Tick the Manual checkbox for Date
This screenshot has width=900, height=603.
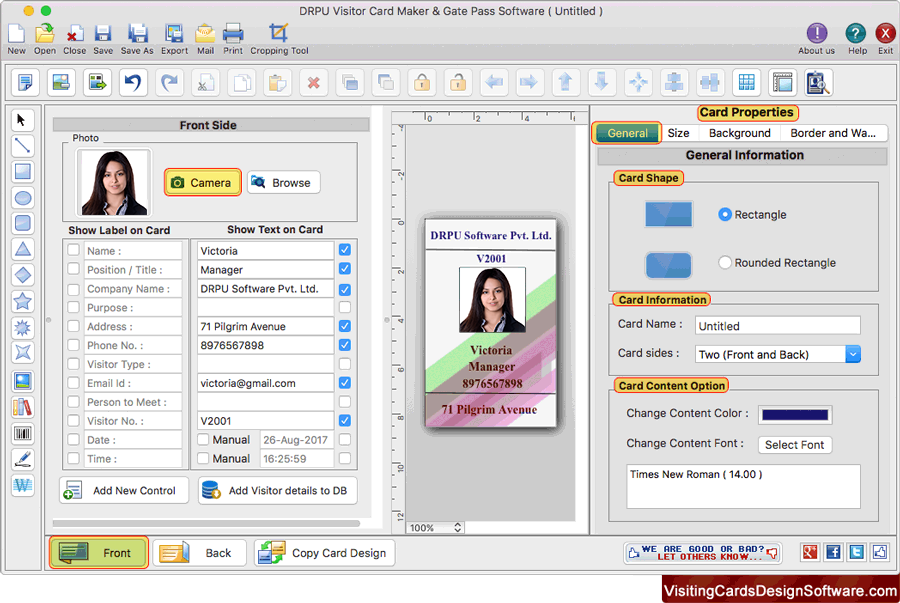pyautogui.click(x=203, y=439)
